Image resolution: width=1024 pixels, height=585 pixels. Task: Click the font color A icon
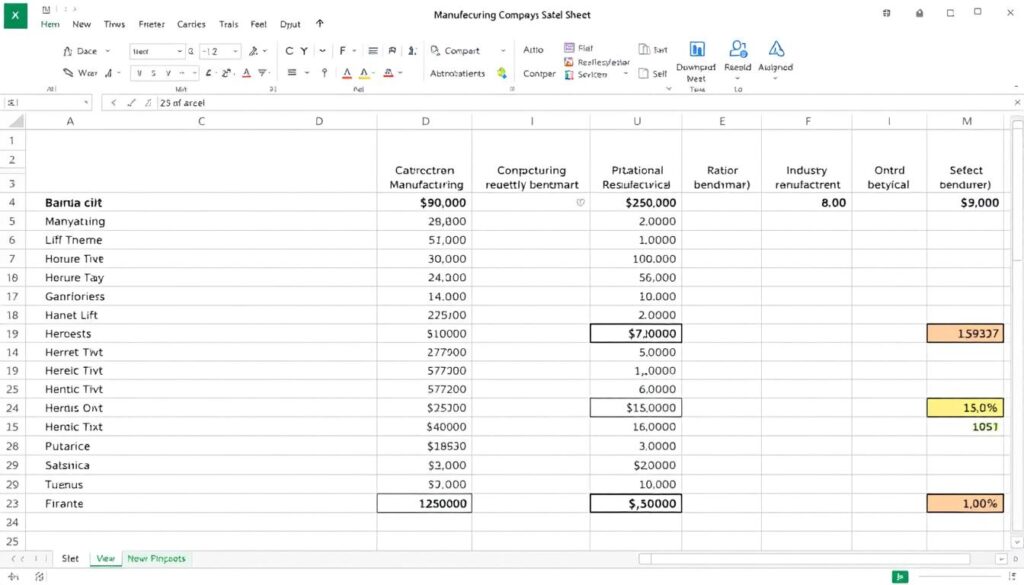pos(246,72)
